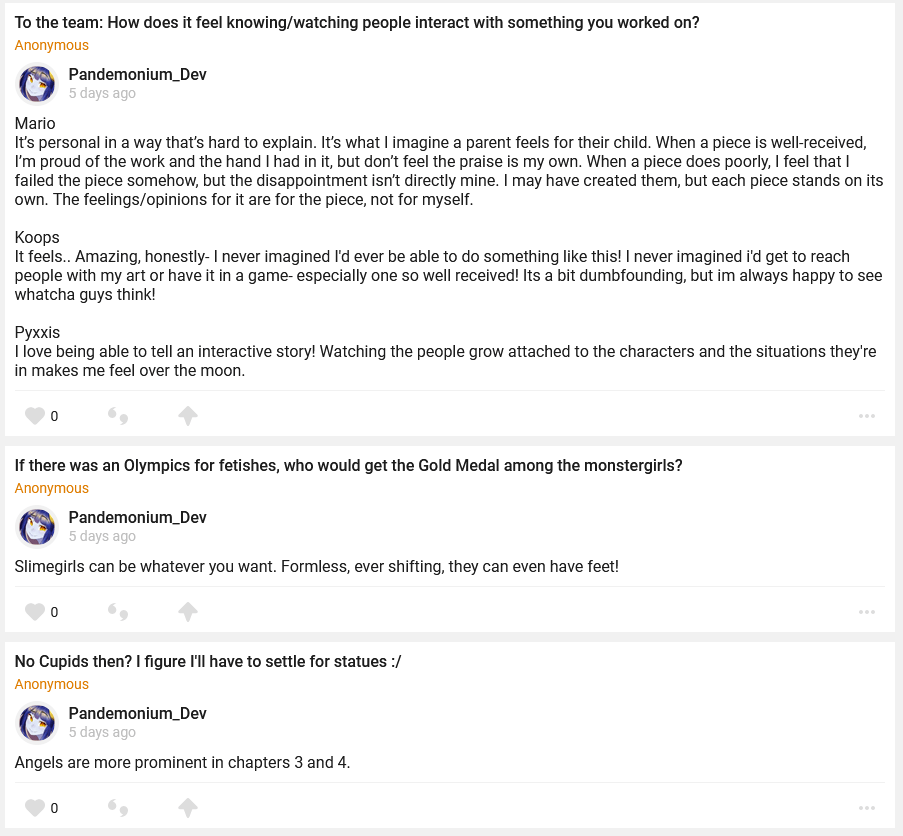The height and width of the screenshot is (836, 903).
Task: Quote the answer about team feelings
Action: [118, 416]
